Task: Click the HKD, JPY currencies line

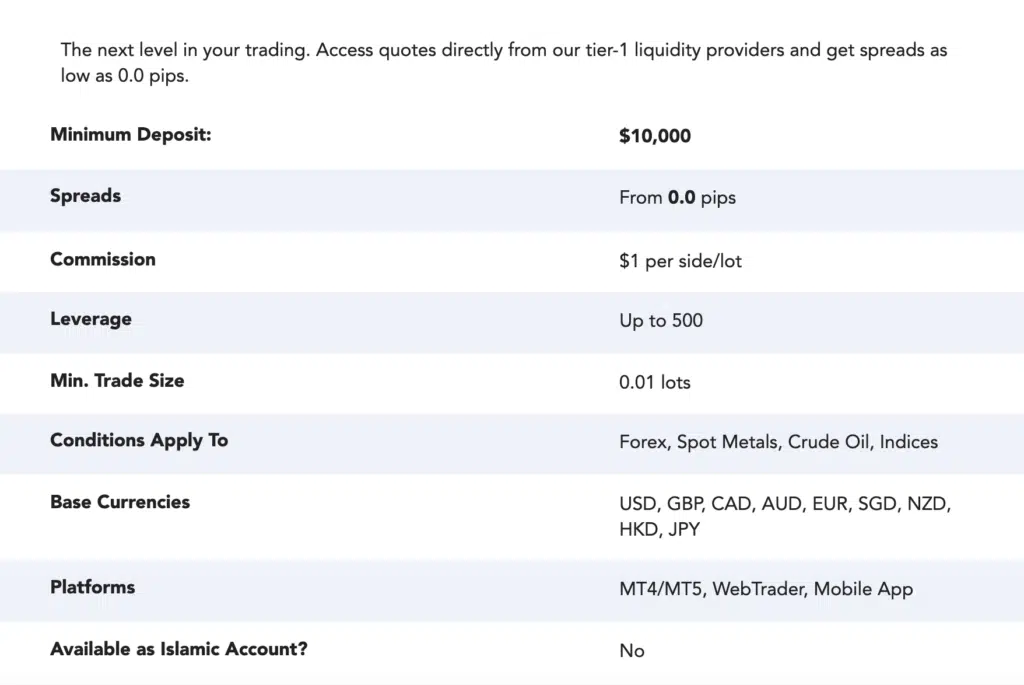Action: tap(660, 530)
